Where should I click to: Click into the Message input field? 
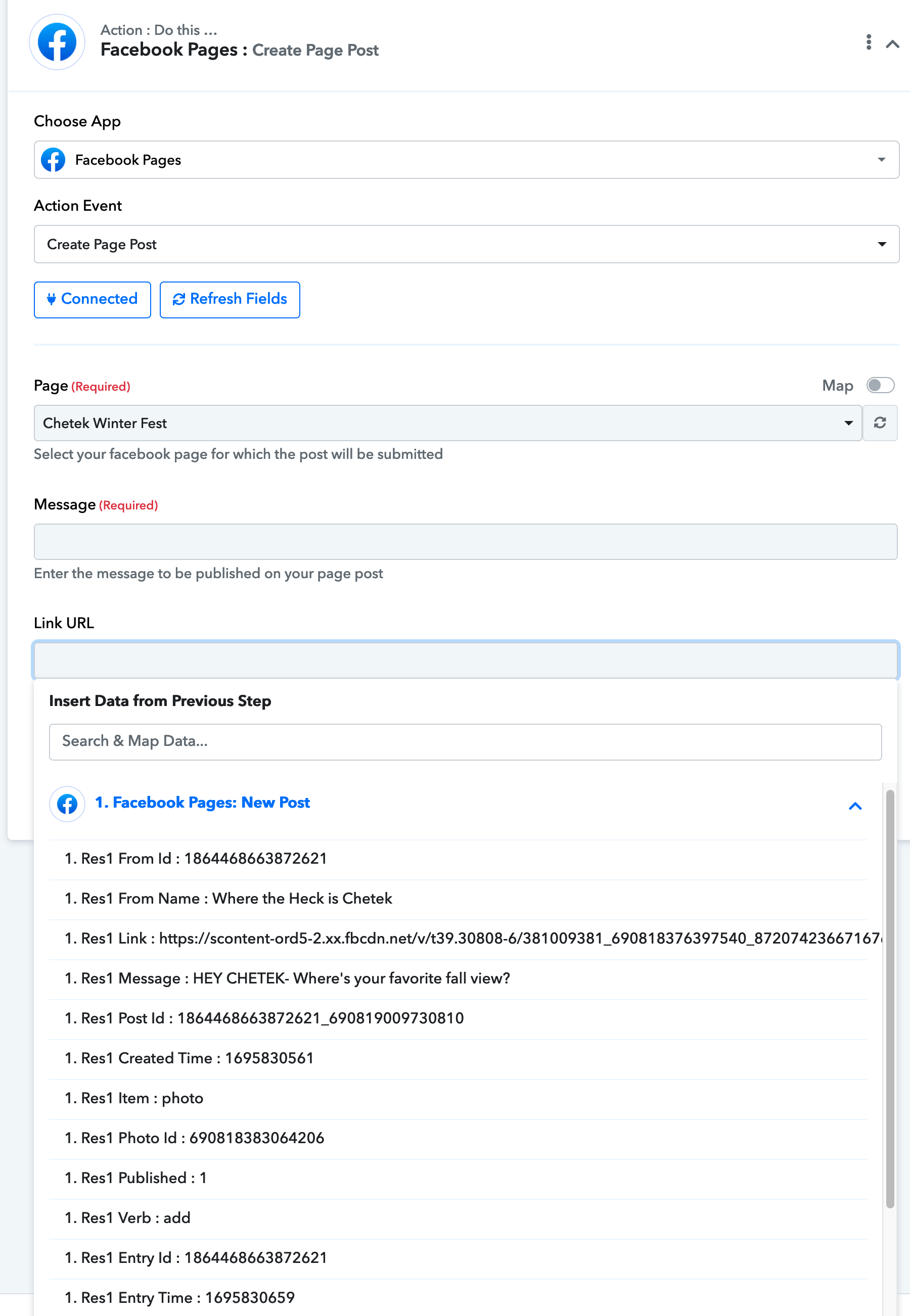pyautogui.click(x=465, y=541)
